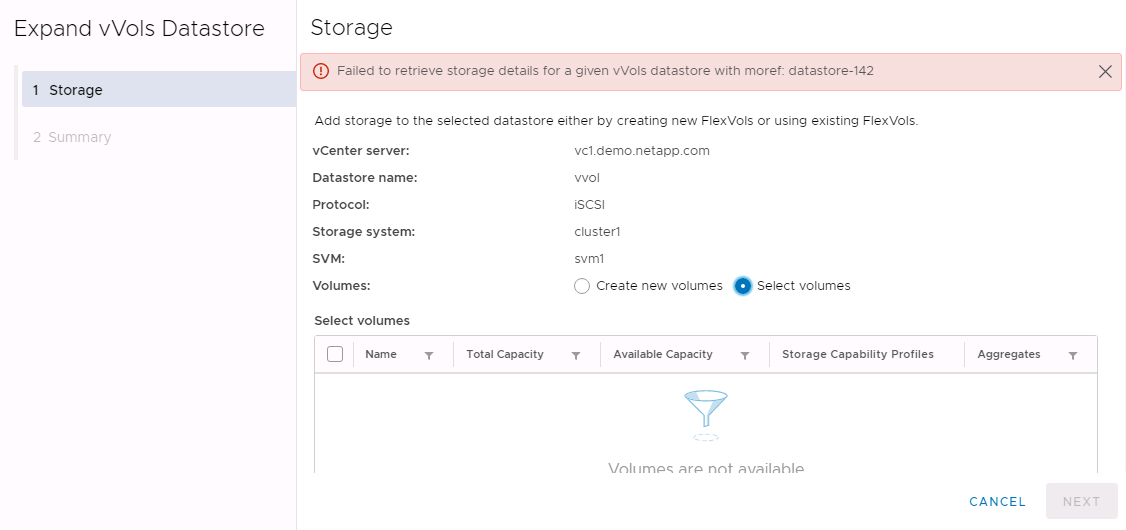Dismiss the error banner with X
This screenshot has width=1126, height=530.
[1105, 71]
